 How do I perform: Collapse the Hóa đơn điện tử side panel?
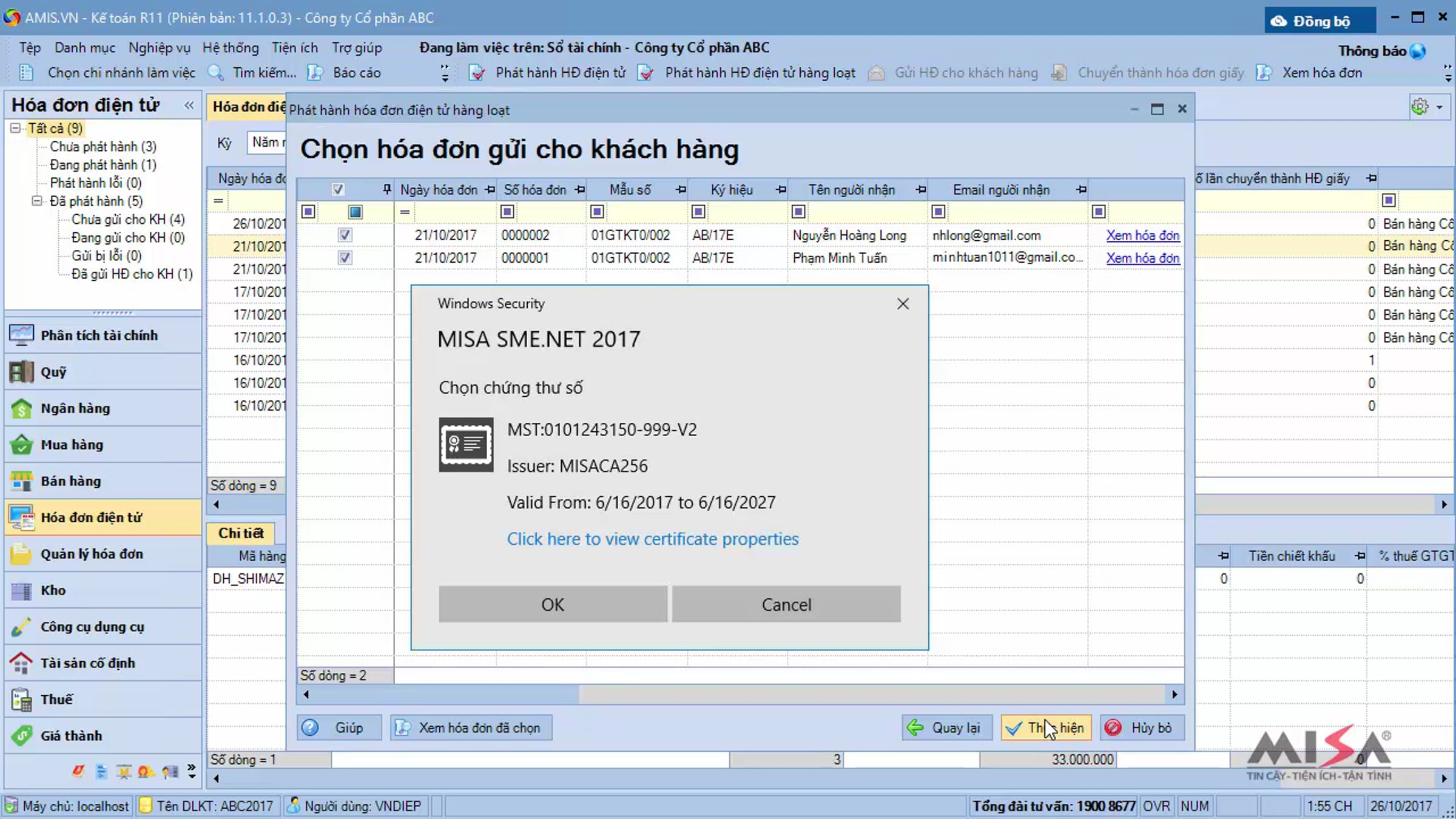point(189,106)
